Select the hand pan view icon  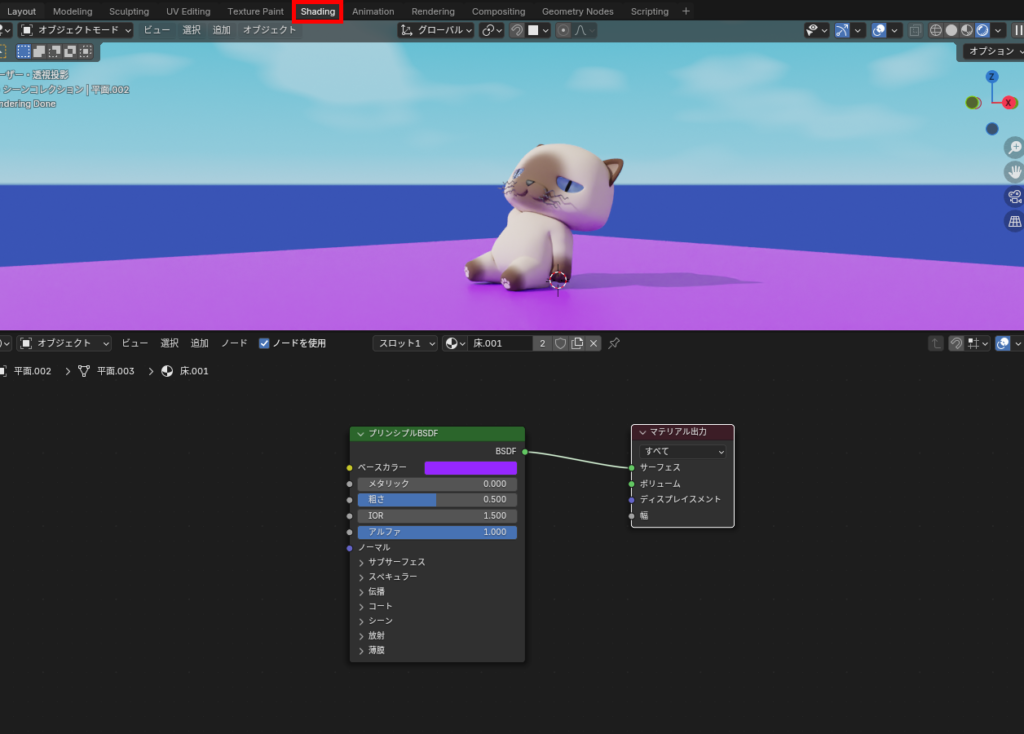pyautogui.click(x=1014, y=172)
